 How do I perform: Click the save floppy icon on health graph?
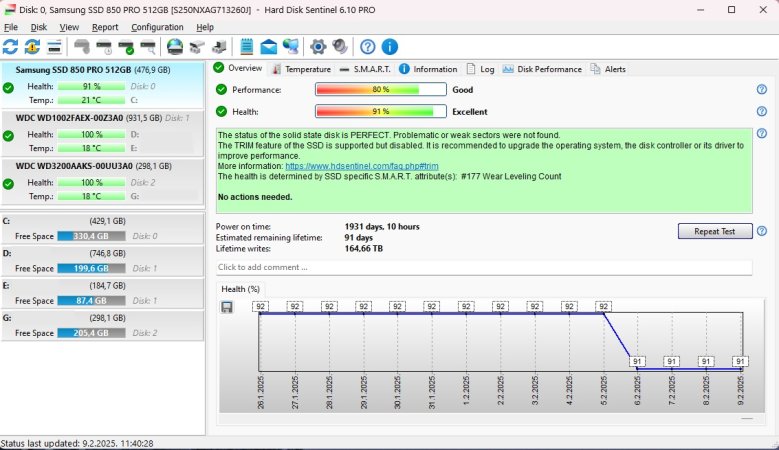tap(227, 307)
